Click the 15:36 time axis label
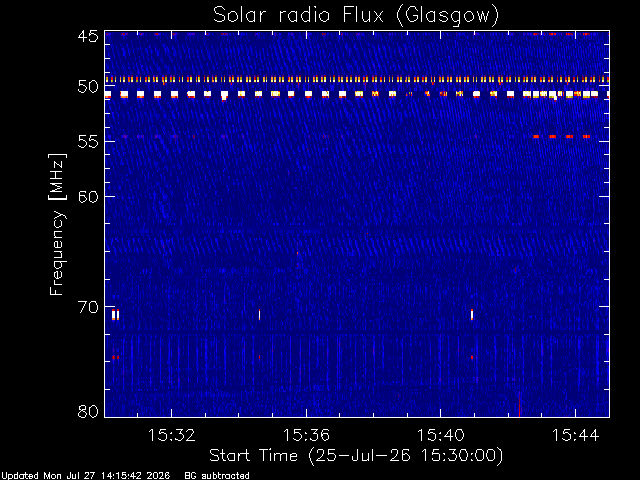 pos(306,435)
